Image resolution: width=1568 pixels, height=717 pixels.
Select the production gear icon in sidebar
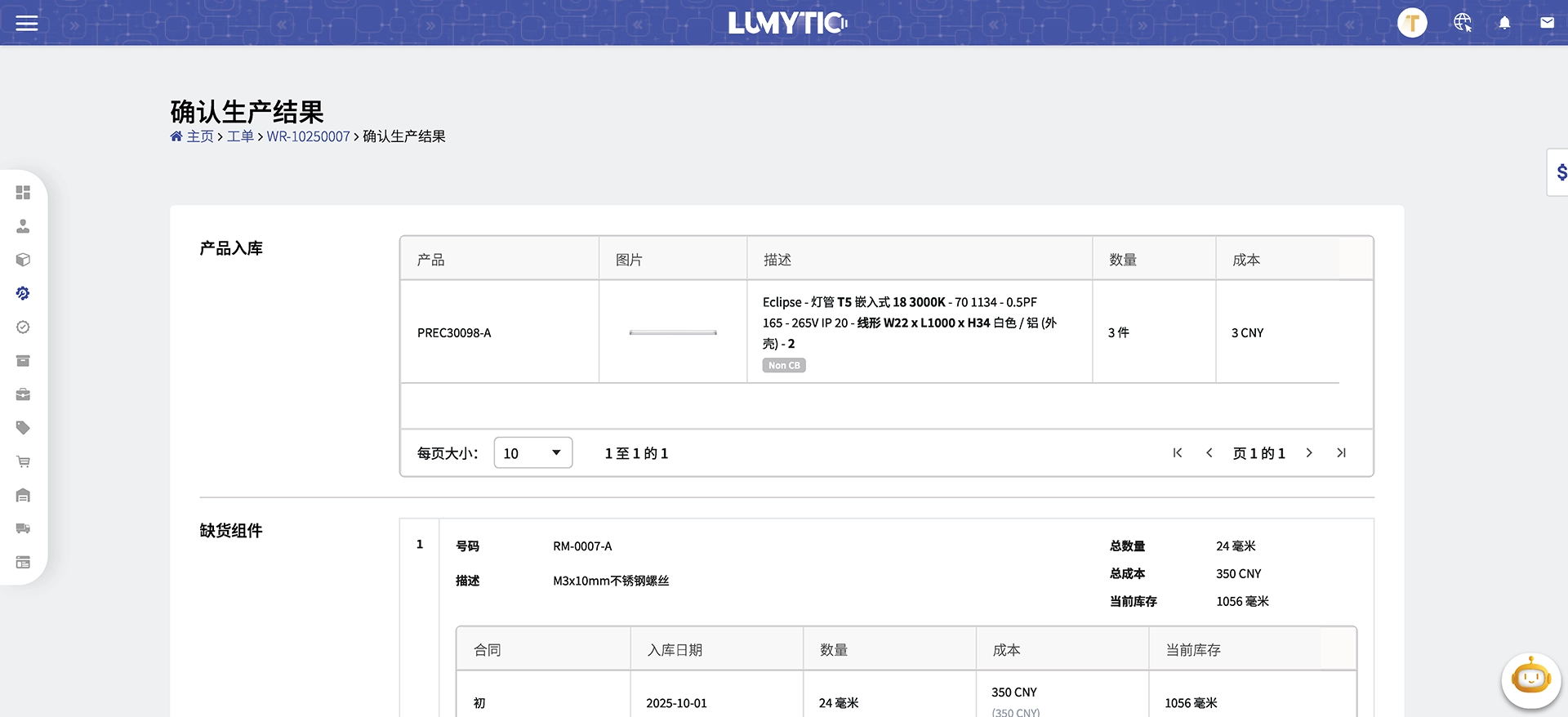point(23,293)
